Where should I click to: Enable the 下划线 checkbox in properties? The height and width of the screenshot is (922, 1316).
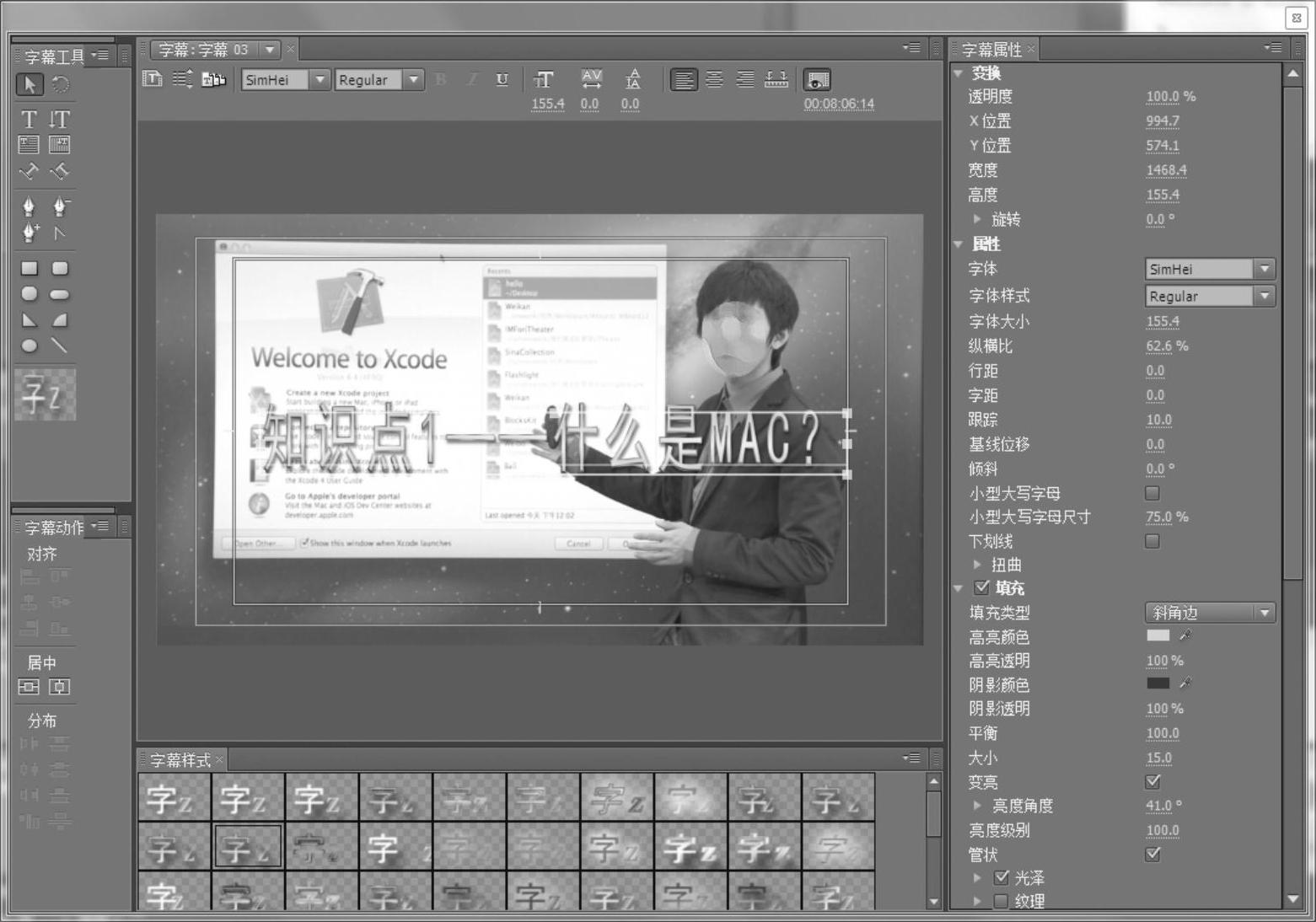click(x=1152, y=541)
